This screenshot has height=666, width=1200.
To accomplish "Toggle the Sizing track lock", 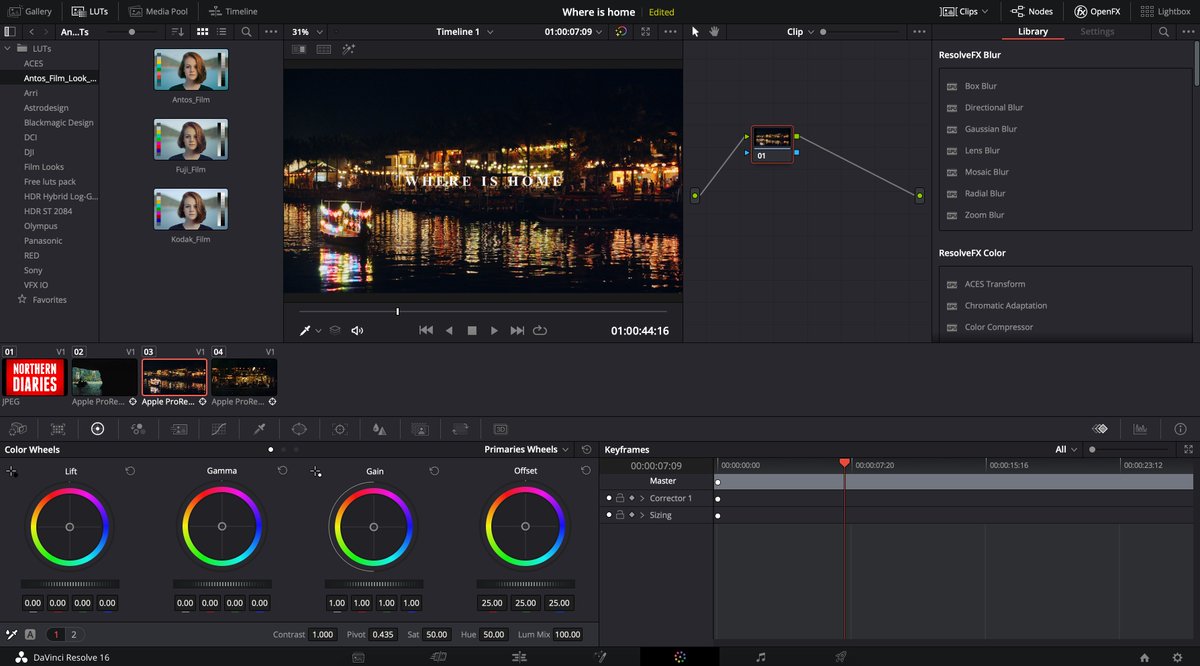I will point(619,515).
